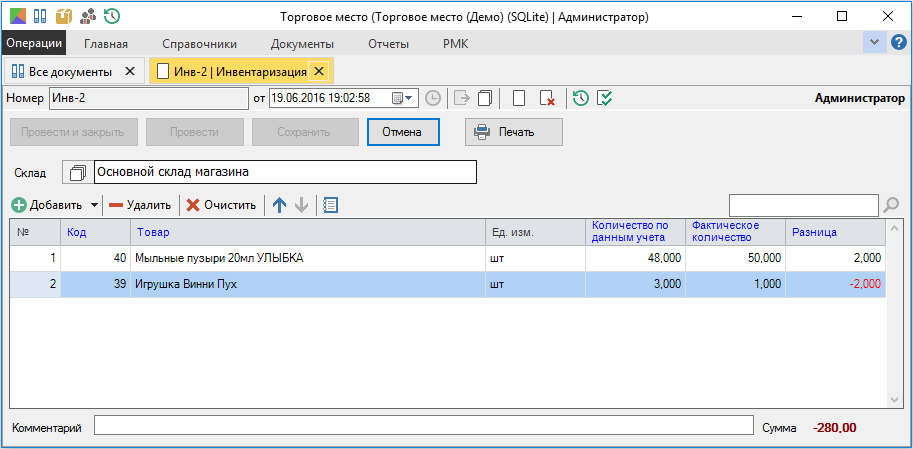Click the total sum -280,00

tap(834, 428)
